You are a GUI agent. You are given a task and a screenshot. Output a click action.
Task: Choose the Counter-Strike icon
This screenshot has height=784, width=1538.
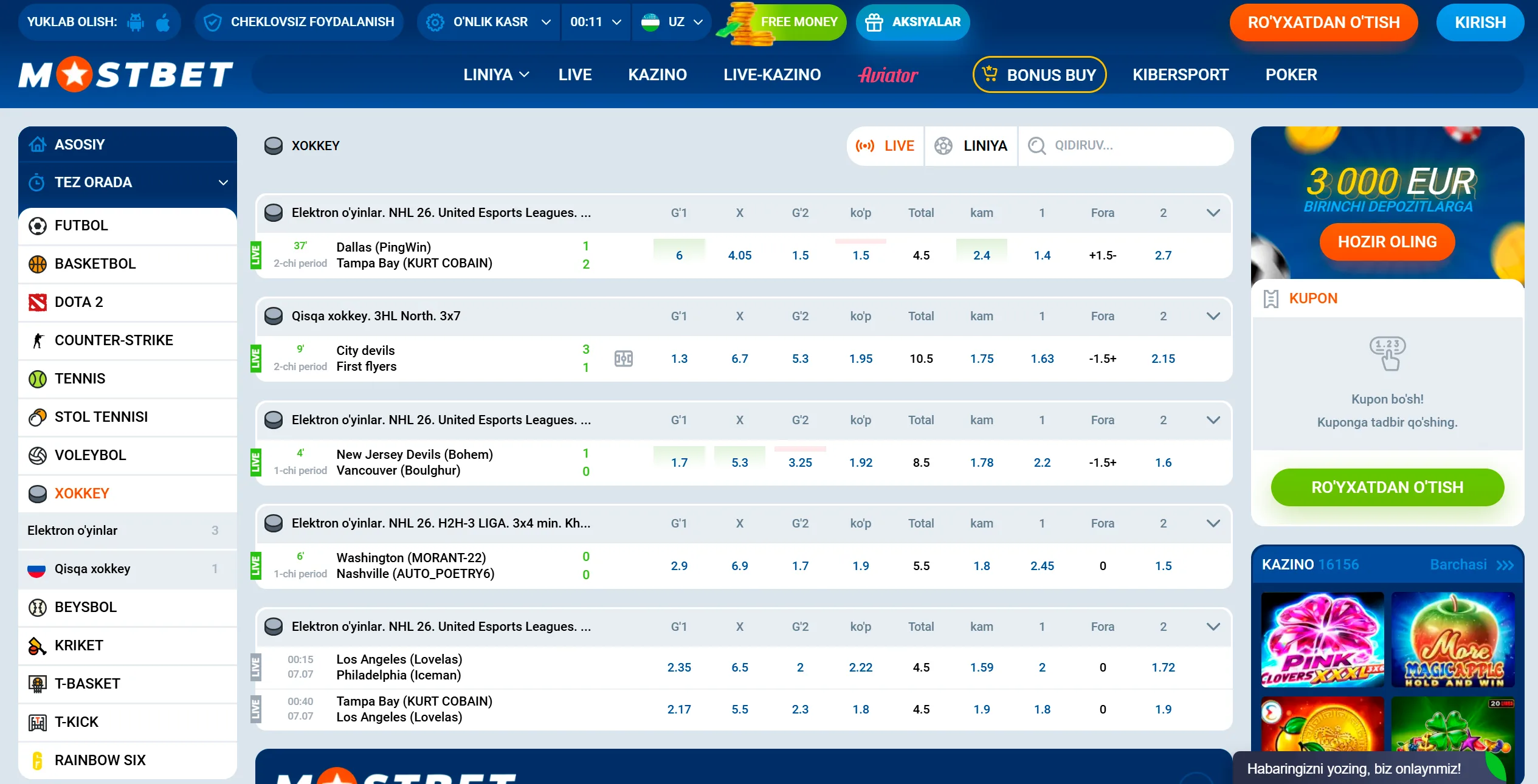pos(38,341)
